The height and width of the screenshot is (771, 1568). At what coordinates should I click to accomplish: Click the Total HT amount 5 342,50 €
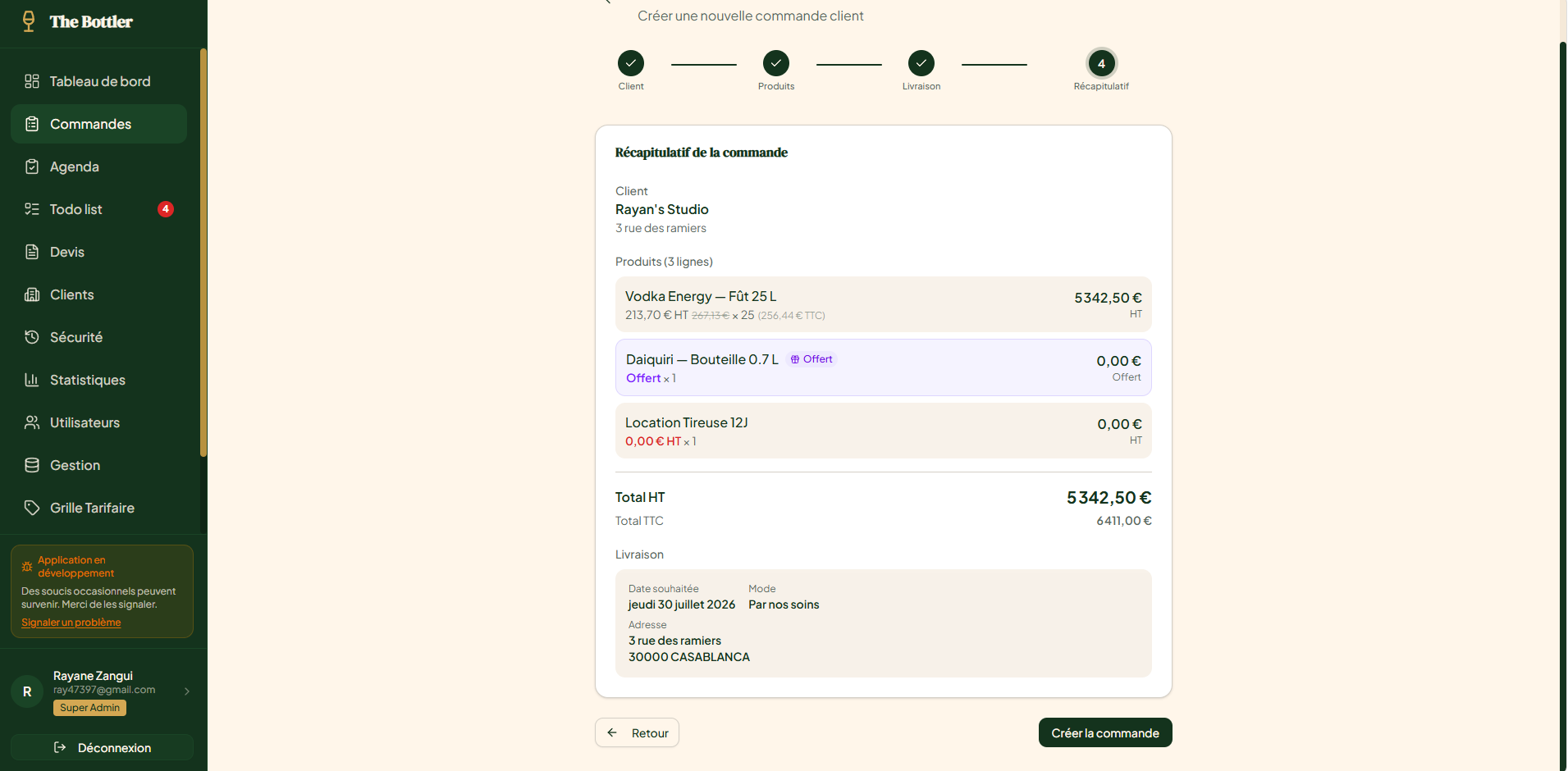(x=1109, y=498)
